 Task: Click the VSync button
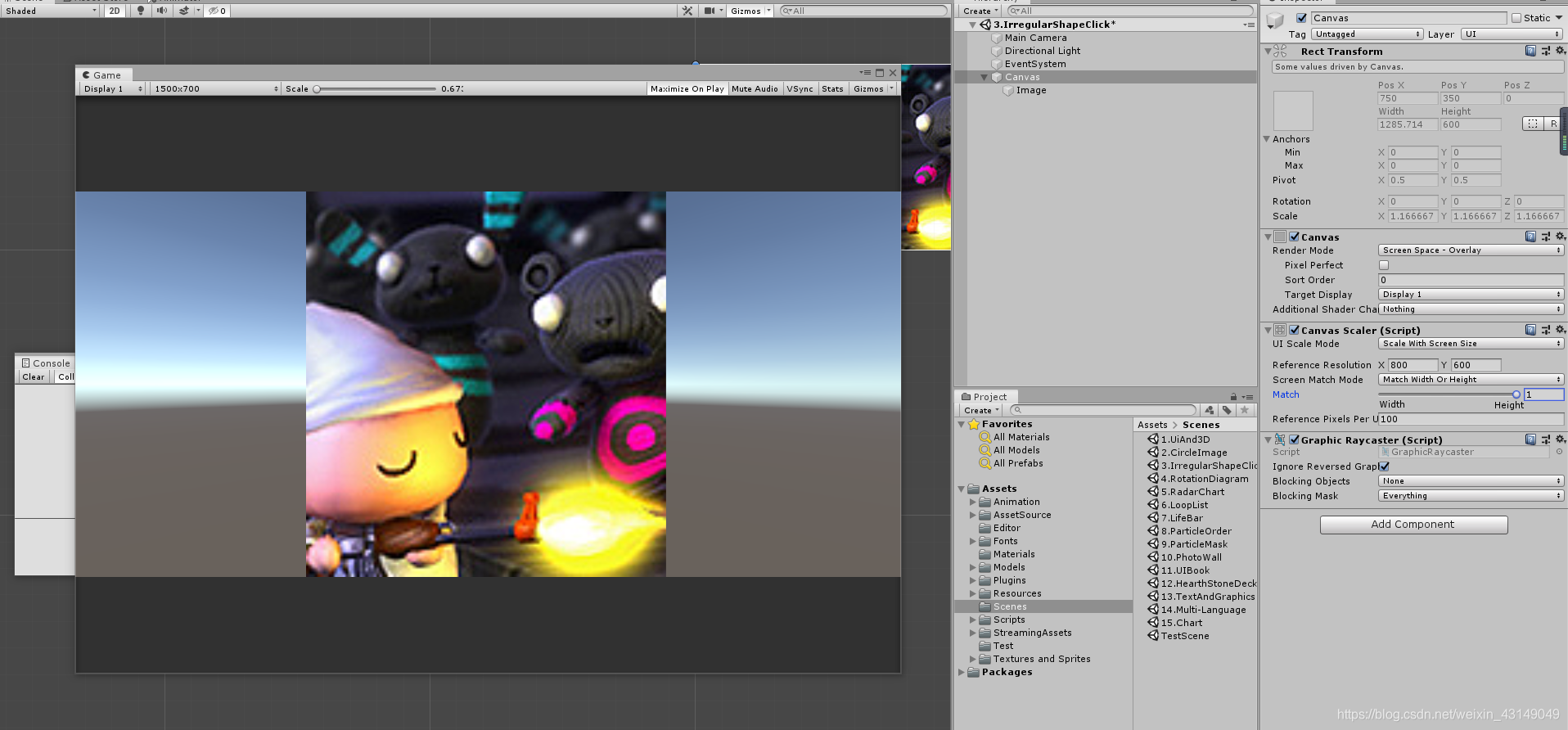[800, 88]
